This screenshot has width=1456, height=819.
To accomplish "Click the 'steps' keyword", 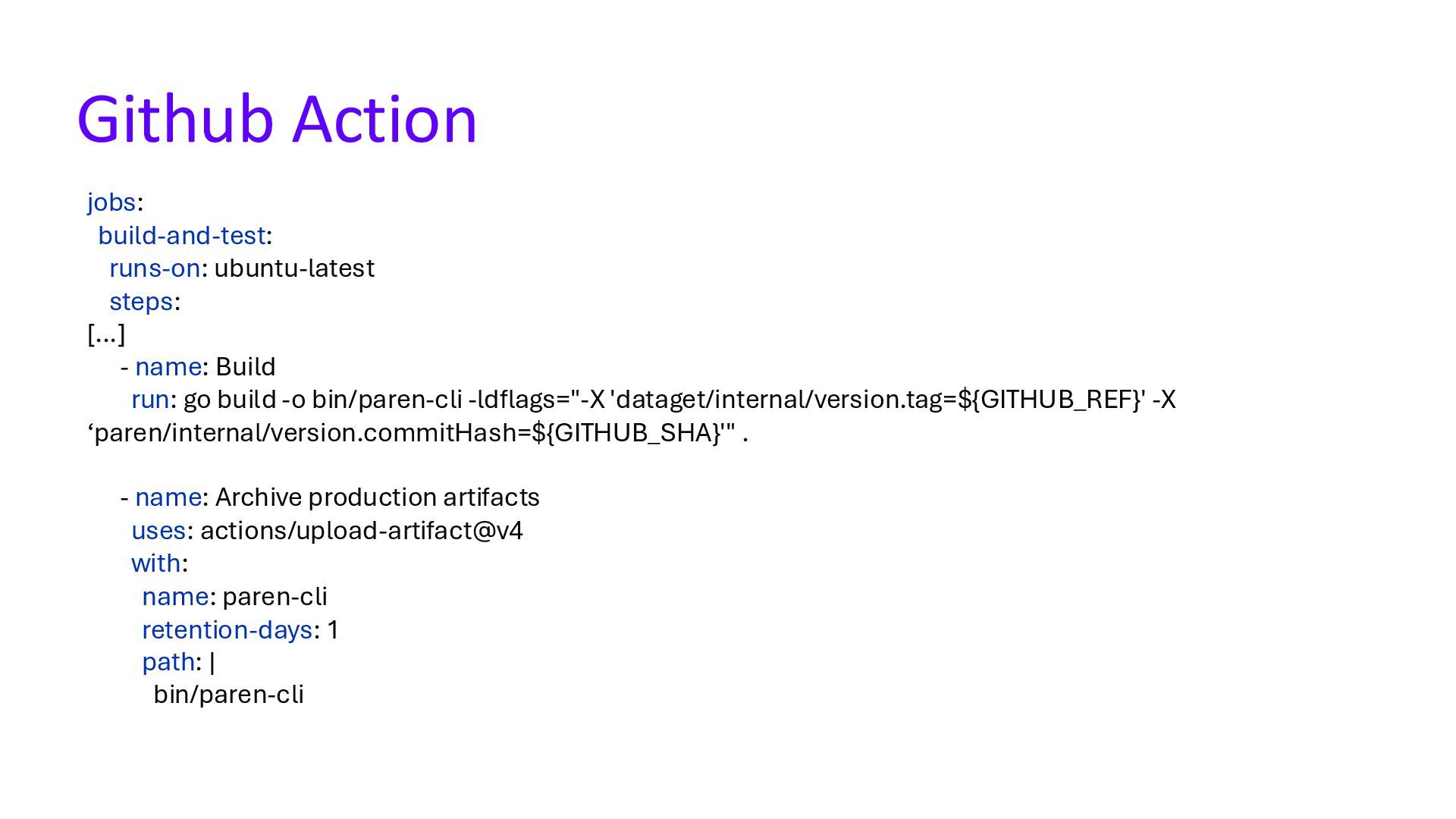I will pyautogui.click(x=141, y=302).
